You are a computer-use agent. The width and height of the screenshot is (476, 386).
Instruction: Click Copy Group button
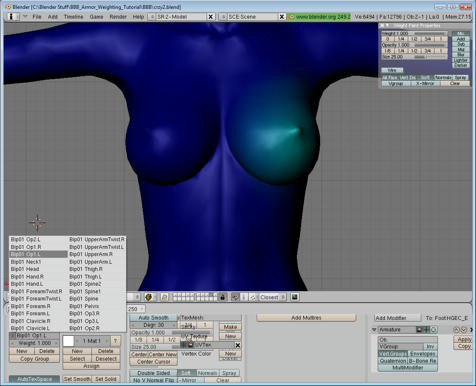point(34,359)
